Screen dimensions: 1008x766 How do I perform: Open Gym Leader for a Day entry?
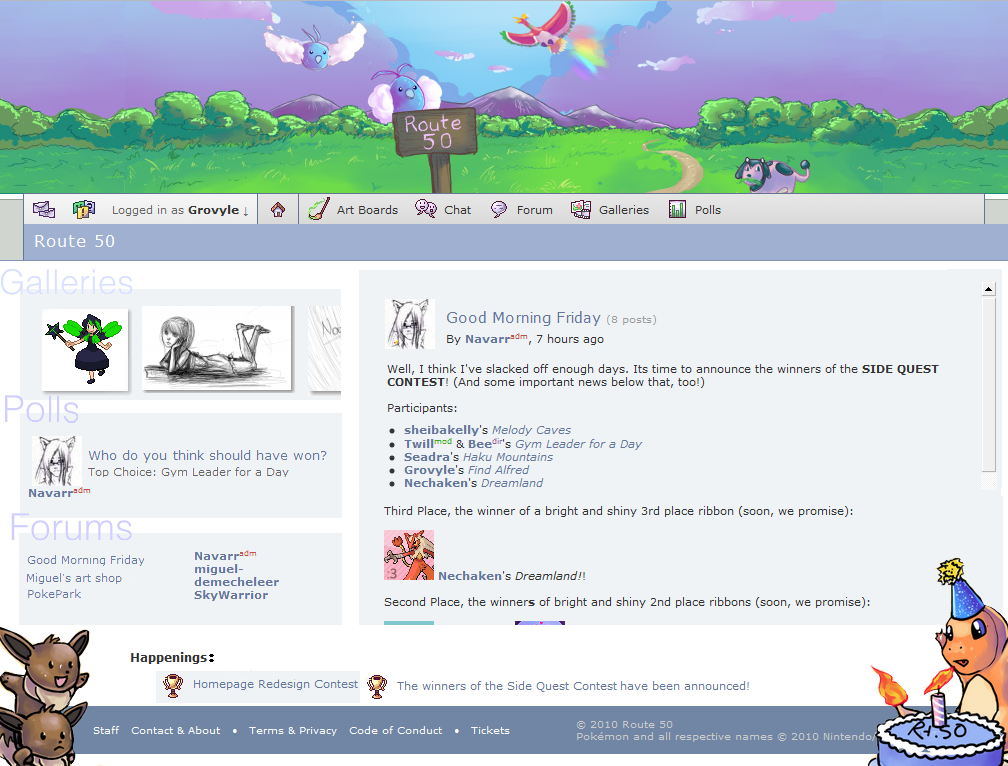(x=579, y=444)
